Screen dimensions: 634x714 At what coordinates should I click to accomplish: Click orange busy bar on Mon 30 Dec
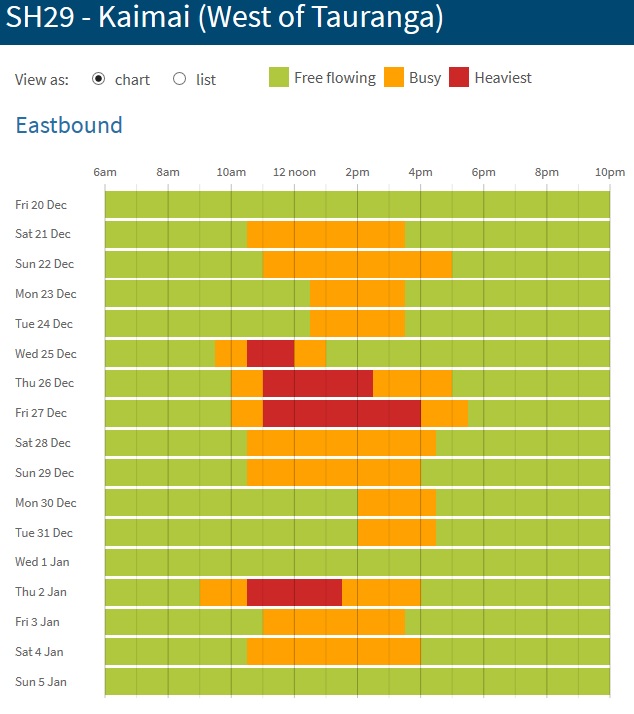coord(396,502)
